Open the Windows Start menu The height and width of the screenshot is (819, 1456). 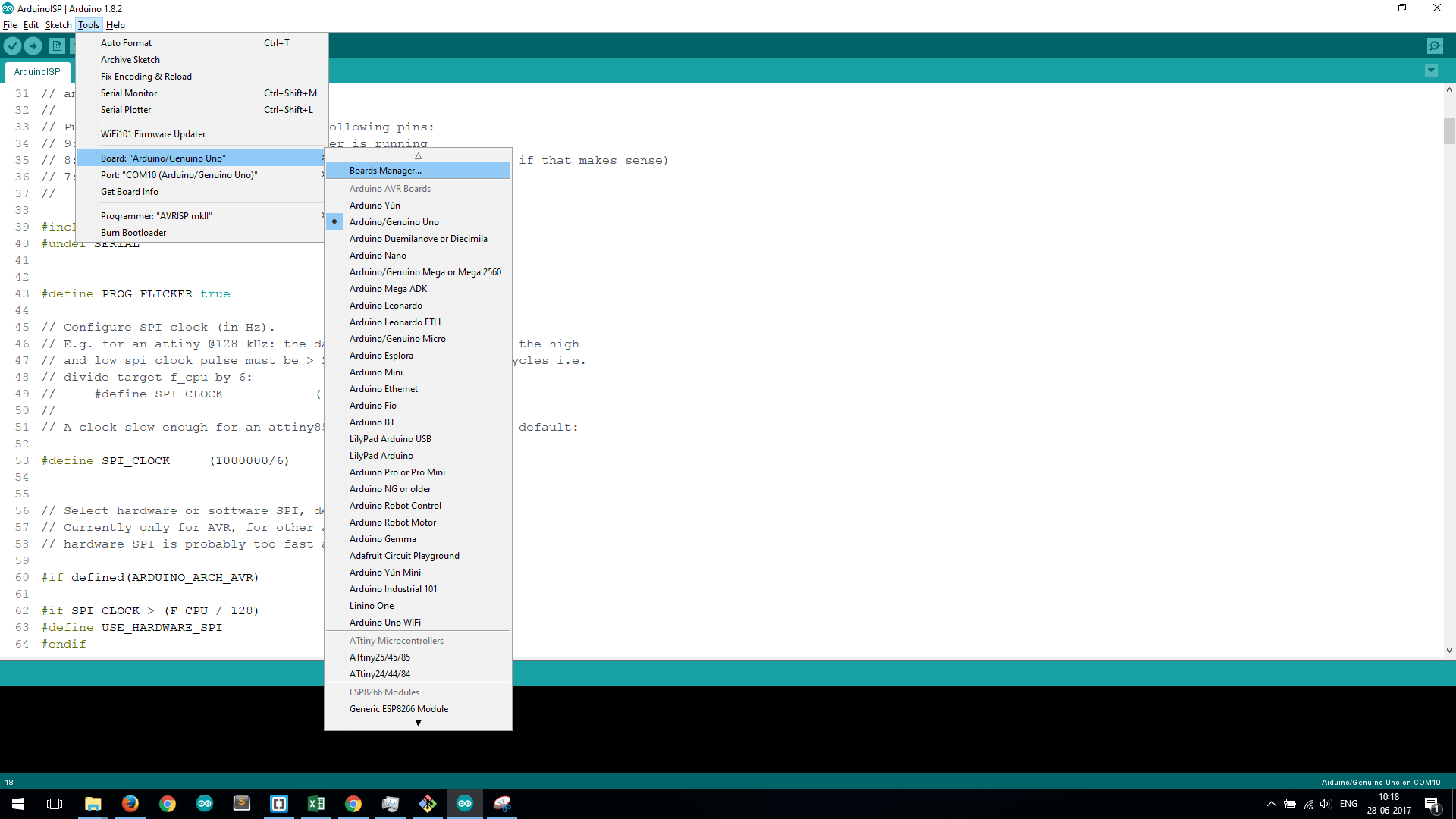click(x=18, y=804)
